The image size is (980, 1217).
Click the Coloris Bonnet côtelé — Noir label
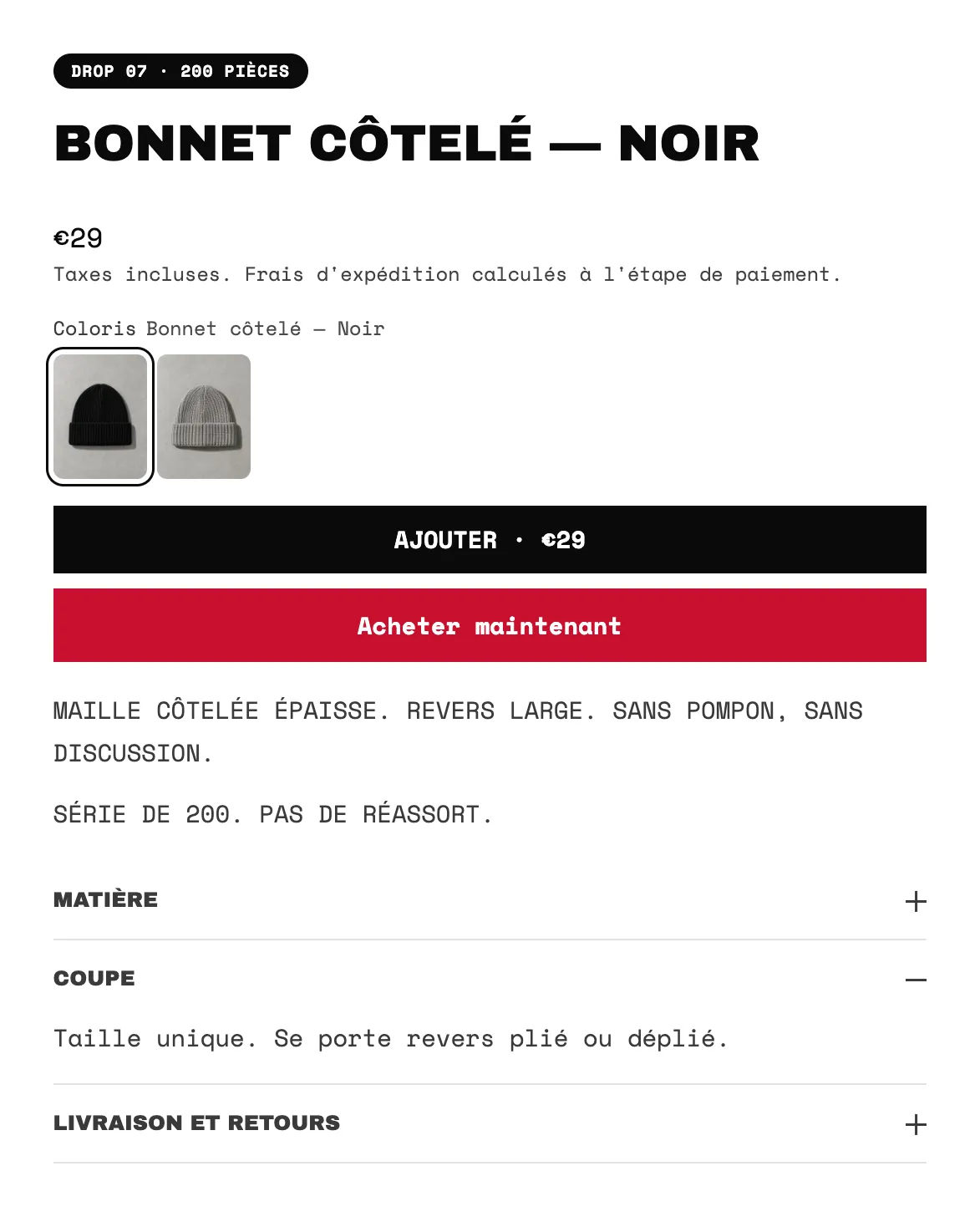click(219, 328)
